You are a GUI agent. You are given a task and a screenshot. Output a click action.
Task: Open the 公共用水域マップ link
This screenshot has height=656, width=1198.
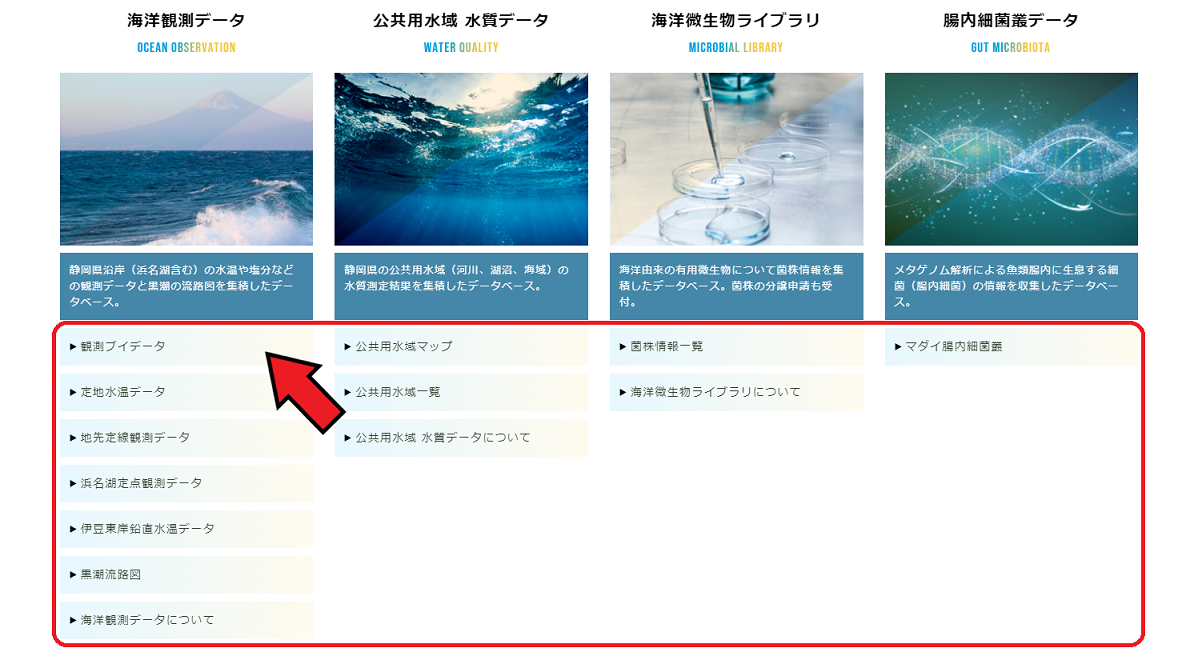coord(461,347)
